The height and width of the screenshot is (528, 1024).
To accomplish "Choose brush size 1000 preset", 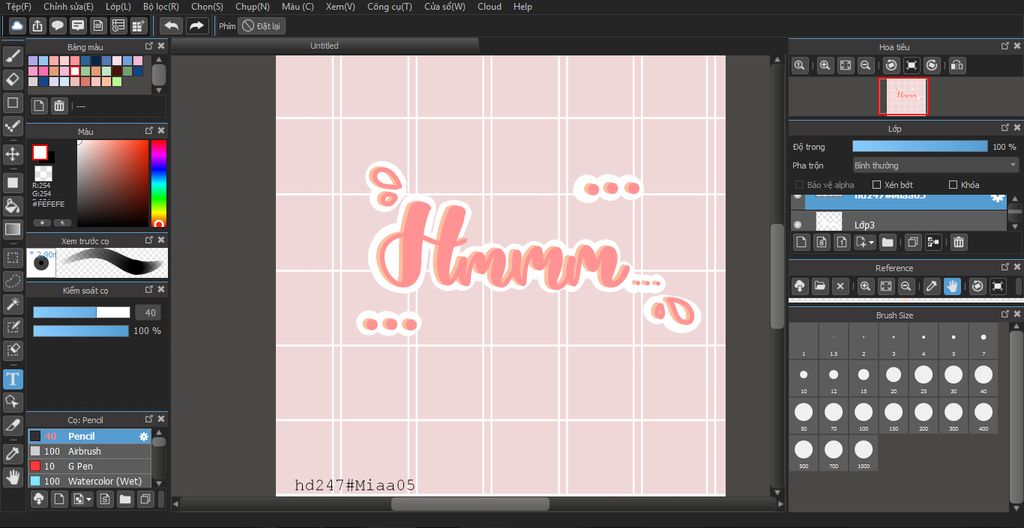I will [863, 454].
